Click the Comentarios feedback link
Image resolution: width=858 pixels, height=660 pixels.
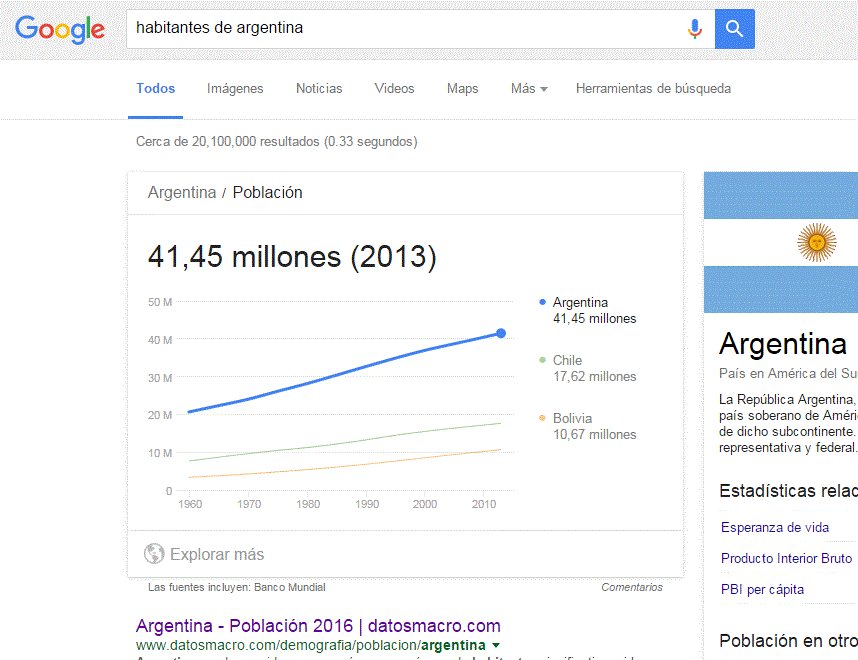click(x=631, y=587)
